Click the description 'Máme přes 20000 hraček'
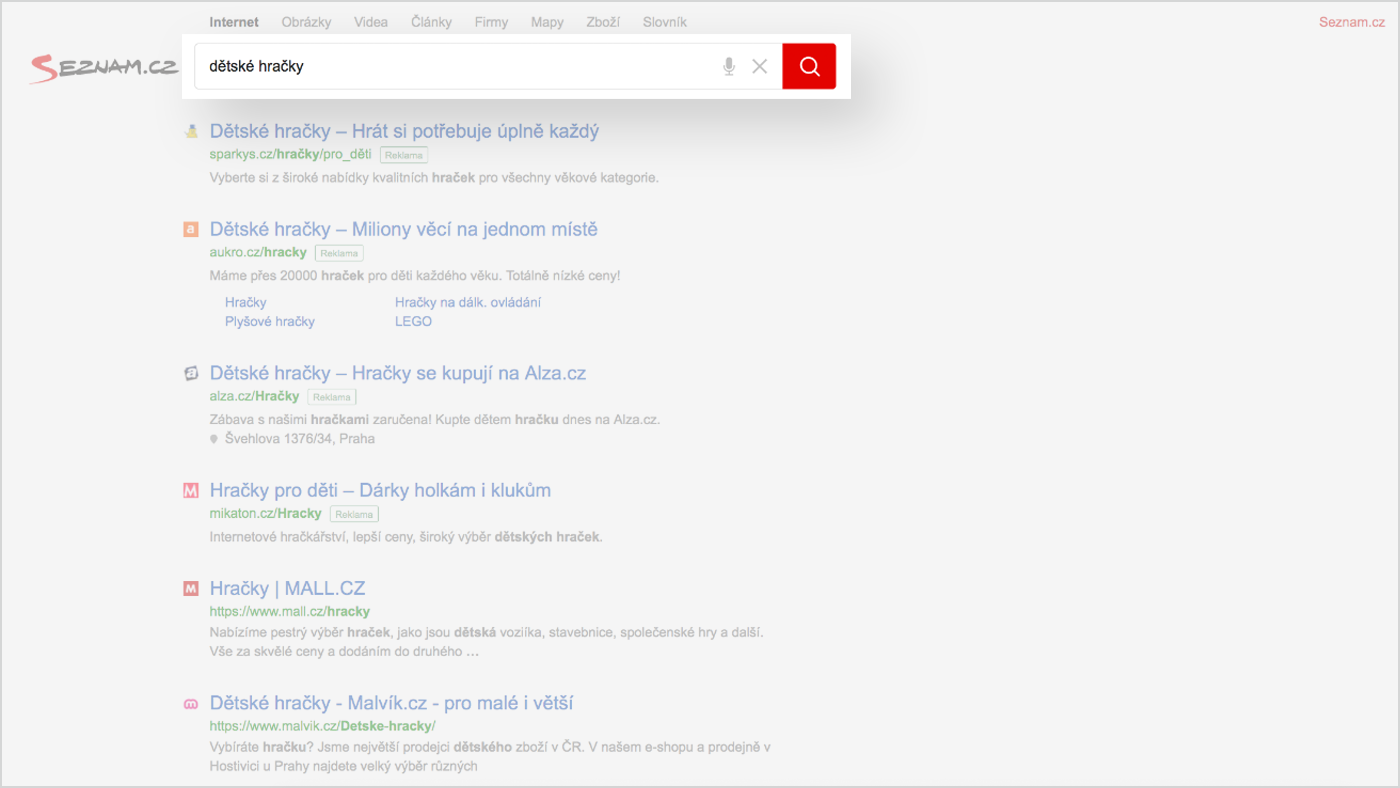This screenshot has width=1400, height=788. coord(415,275)
